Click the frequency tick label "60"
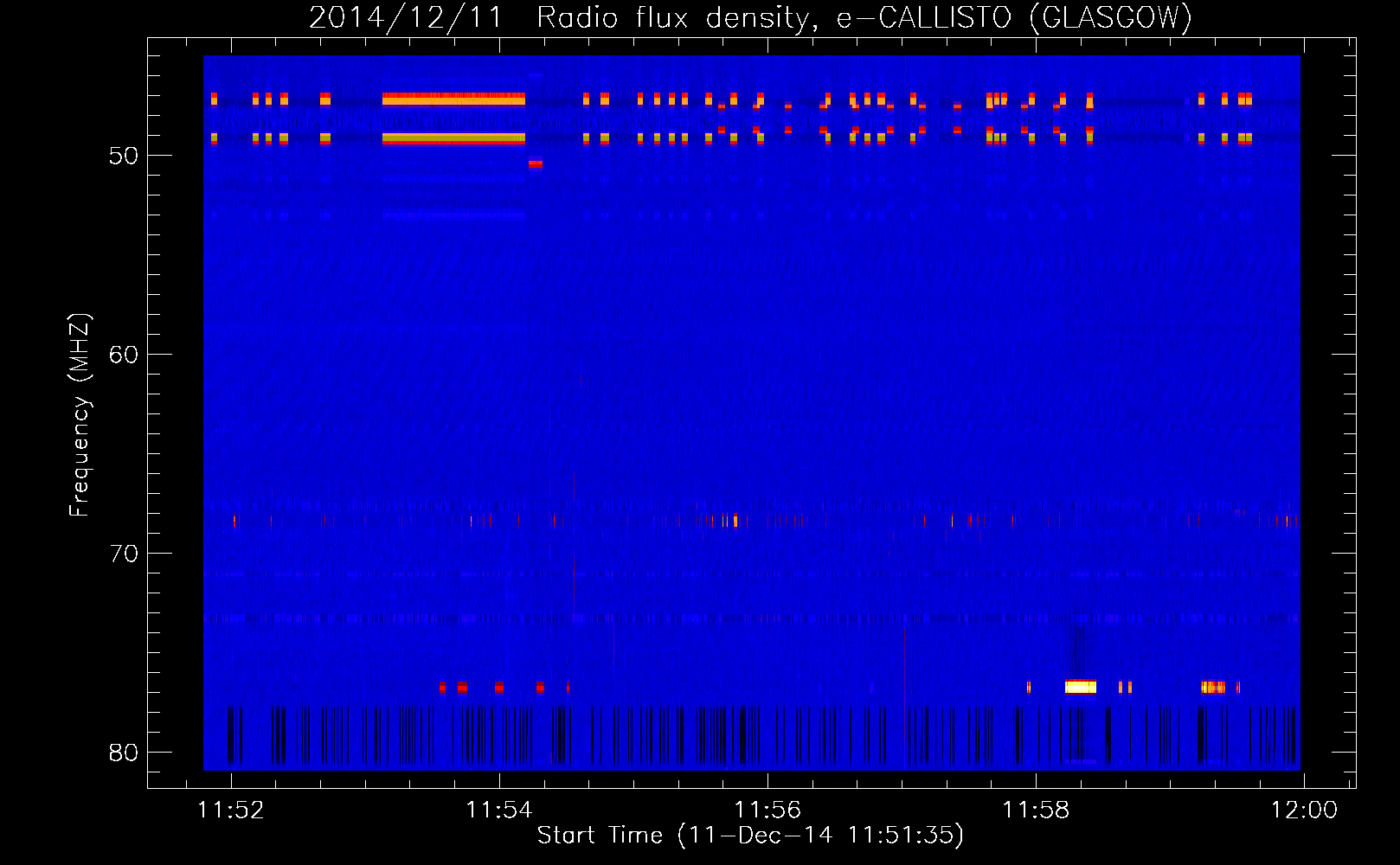Image resolution: width=1400 pixels, height=865 pixels. pos(124,355)
